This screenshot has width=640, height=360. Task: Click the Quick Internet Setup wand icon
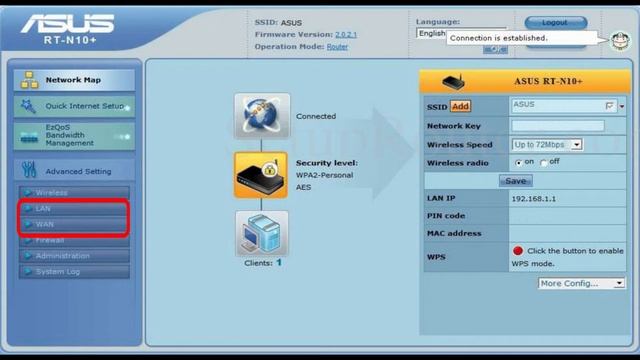point(28,106)
